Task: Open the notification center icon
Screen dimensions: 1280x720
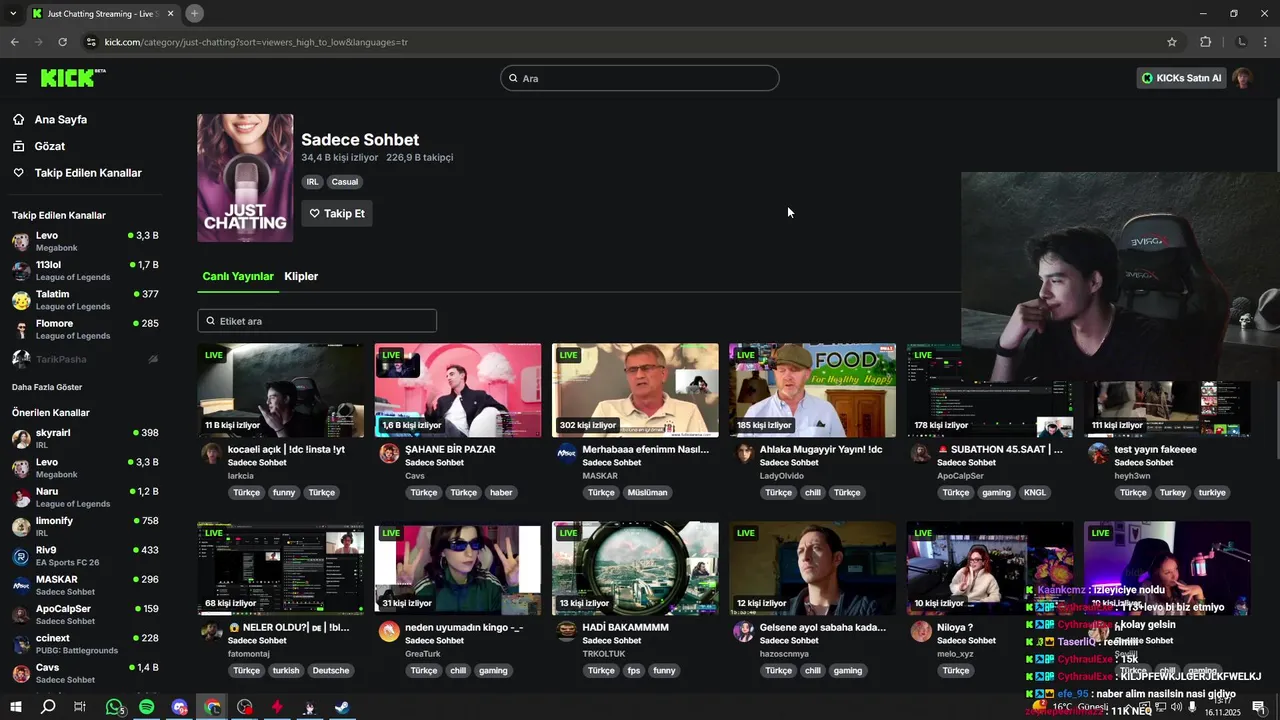Action: pos(1259,707)
